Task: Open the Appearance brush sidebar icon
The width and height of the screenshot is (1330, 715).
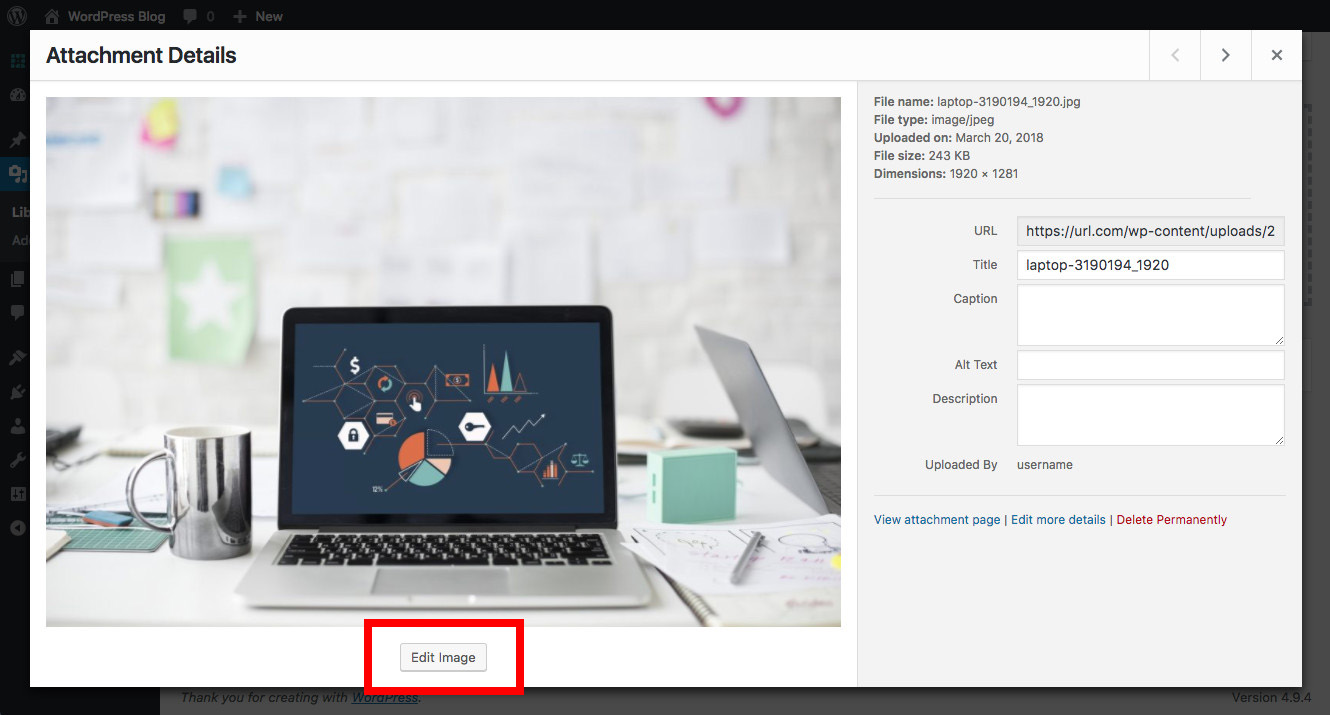Action: [17, 357]
